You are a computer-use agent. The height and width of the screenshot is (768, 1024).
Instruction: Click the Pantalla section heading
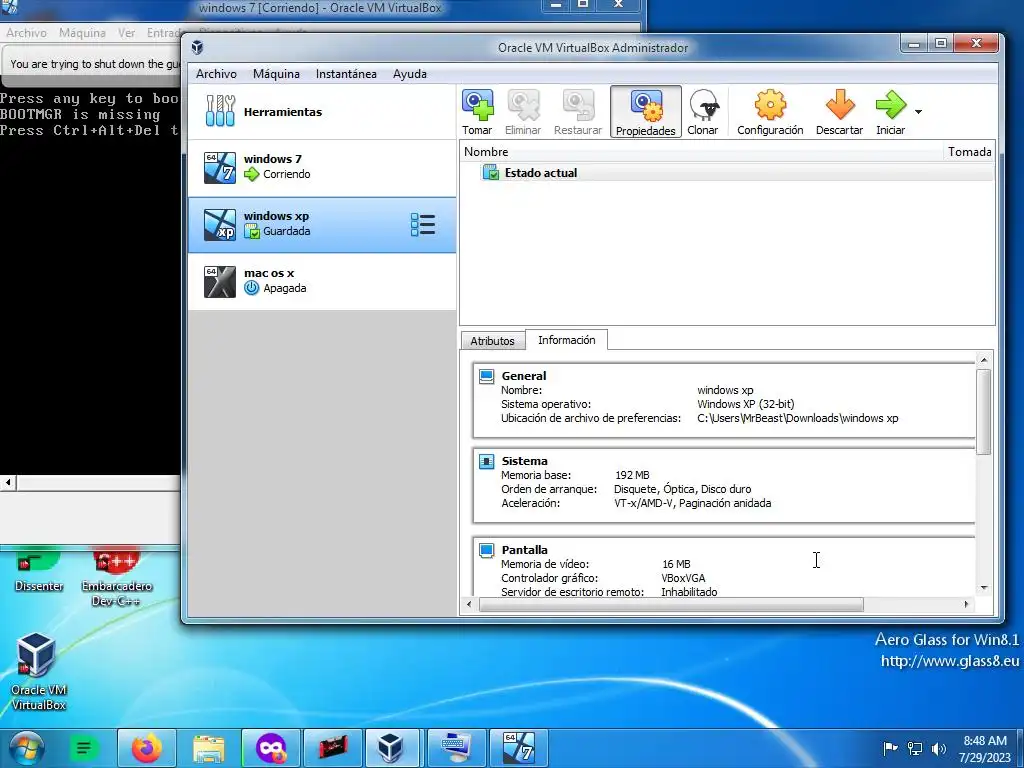pyautogui.click(x=524, y=550)
